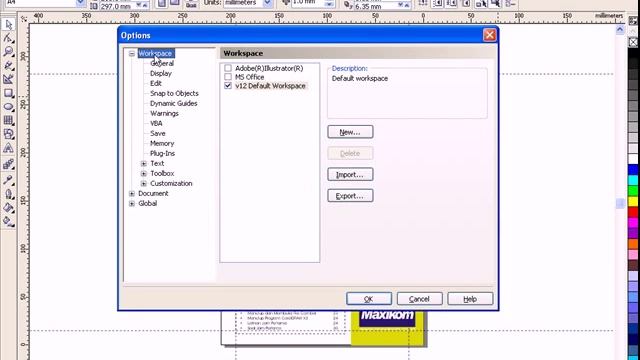This screenshot has width=640, height=360.
Task: Collapse the Workspace tree node
Action: pos(132,53)
